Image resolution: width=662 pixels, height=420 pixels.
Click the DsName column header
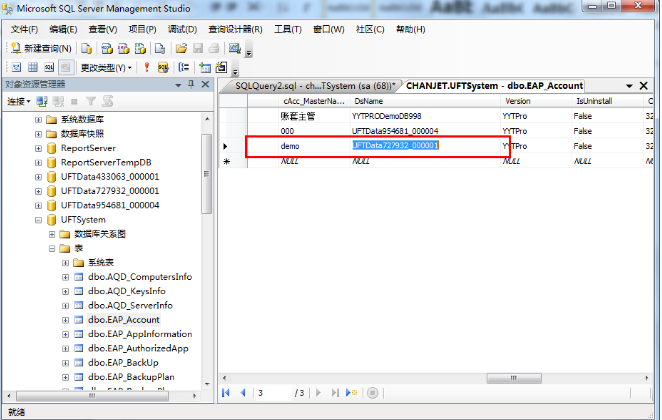tap(425, 101)
